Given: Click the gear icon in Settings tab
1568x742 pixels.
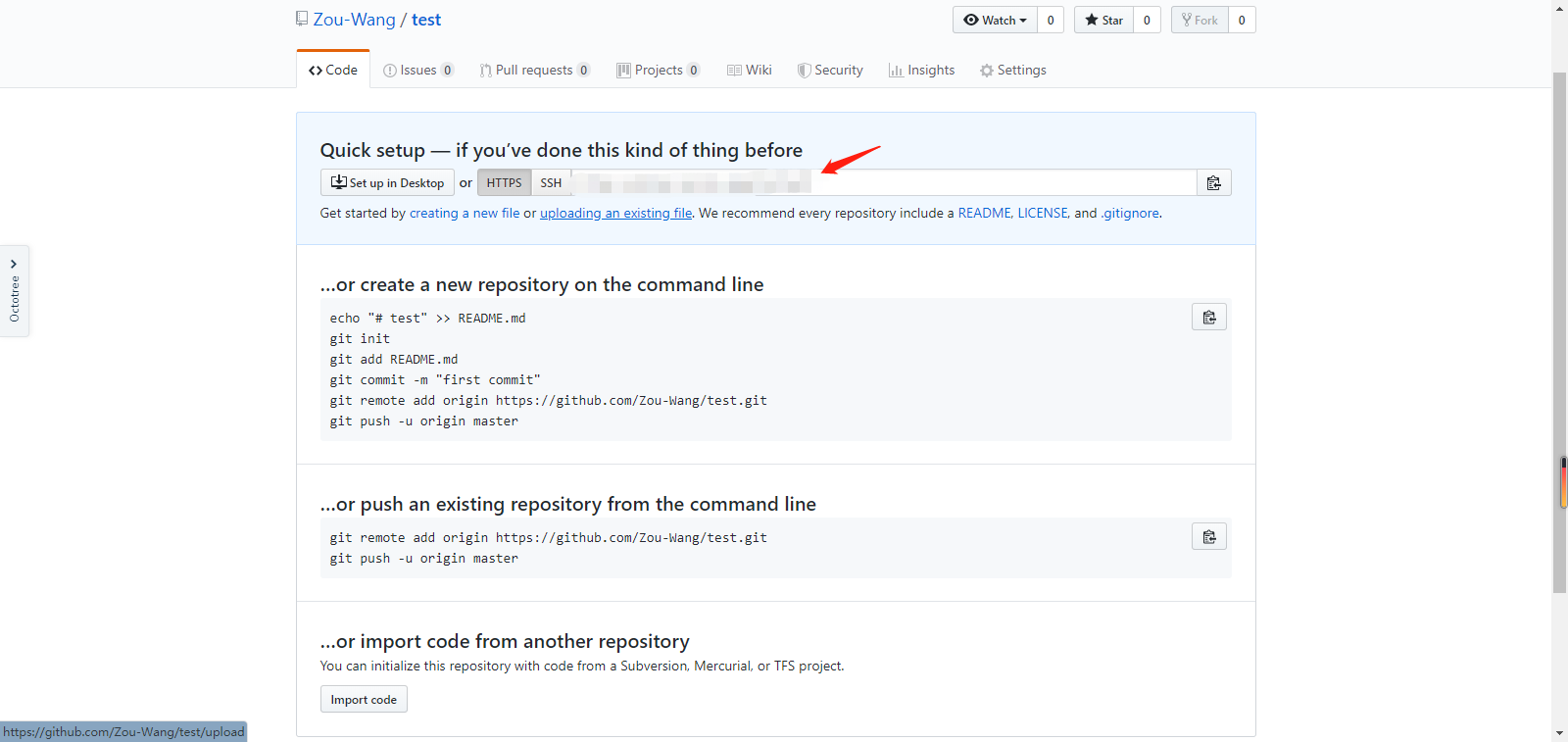Looking at the screenshot, I should pos(987,71).
